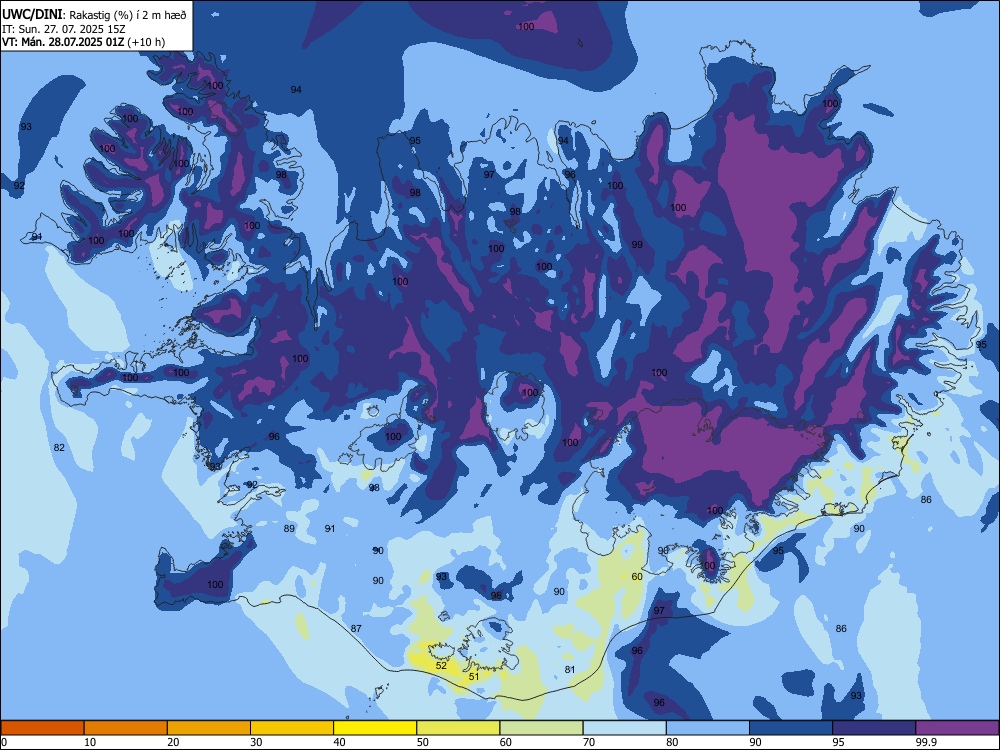Choose the yellow-green 60–70 legend swatch
Image resolution: width=1000 pixels, height=750 pixels.
point(541,728)
